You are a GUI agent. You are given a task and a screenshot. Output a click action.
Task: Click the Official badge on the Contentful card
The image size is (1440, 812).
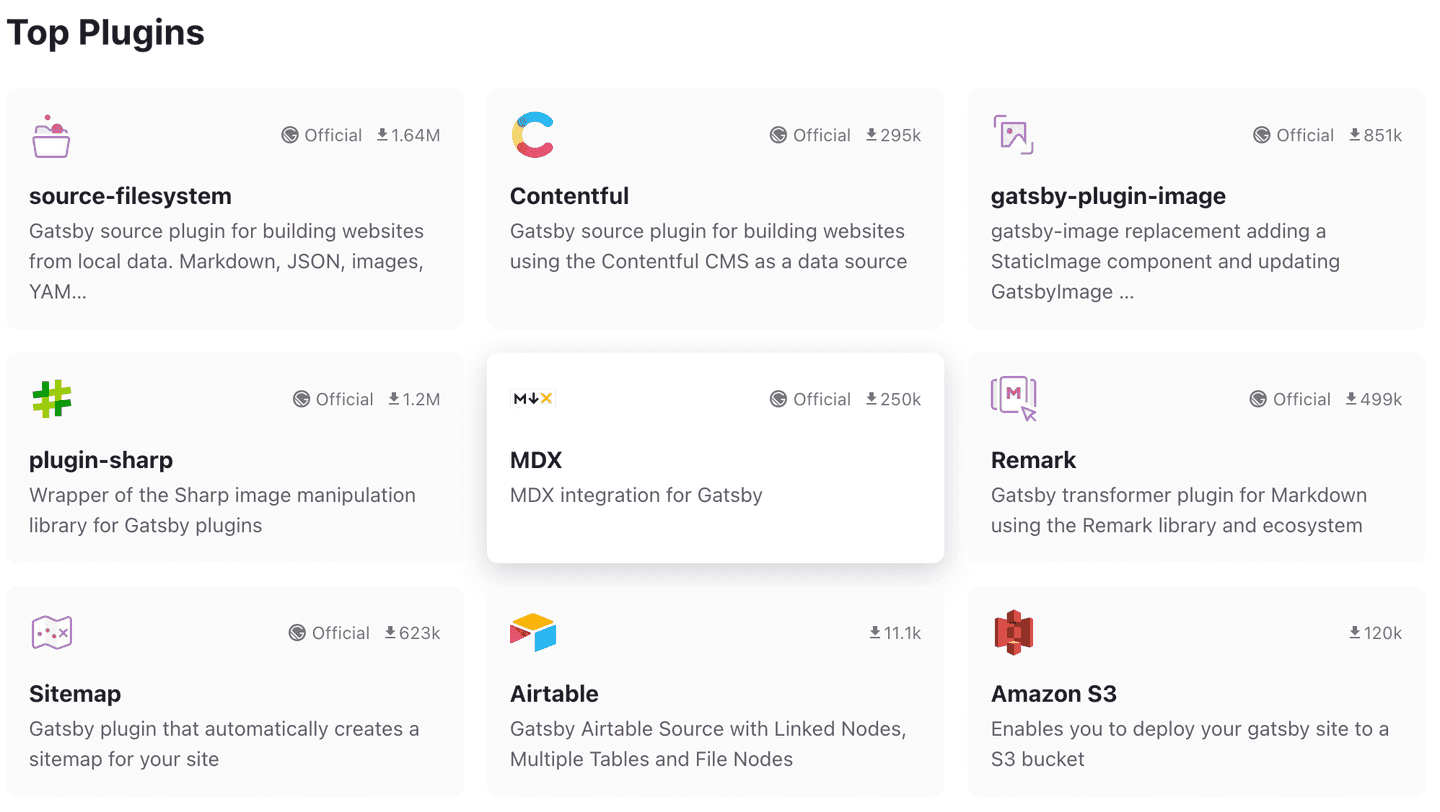coord(810,135)
